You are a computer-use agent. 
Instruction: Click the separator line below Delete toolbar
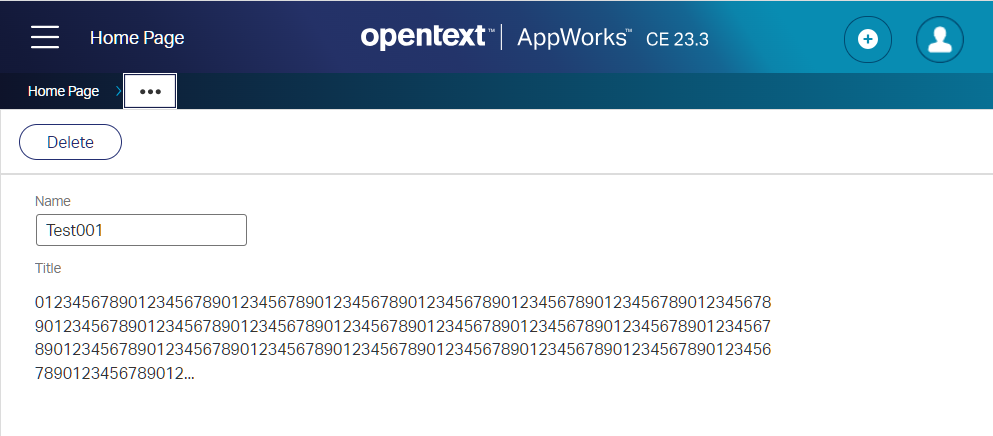click(x=496, y=174)
